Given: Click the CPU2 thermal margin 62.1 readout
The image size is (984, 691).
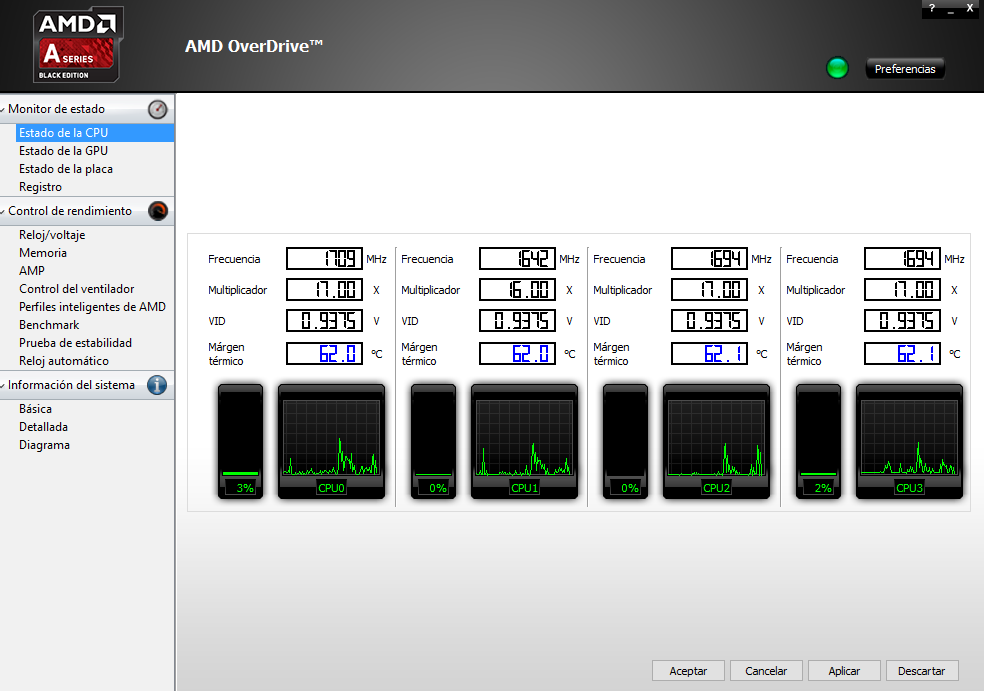Looking at the screenshot, I should (x=709, y=354).
